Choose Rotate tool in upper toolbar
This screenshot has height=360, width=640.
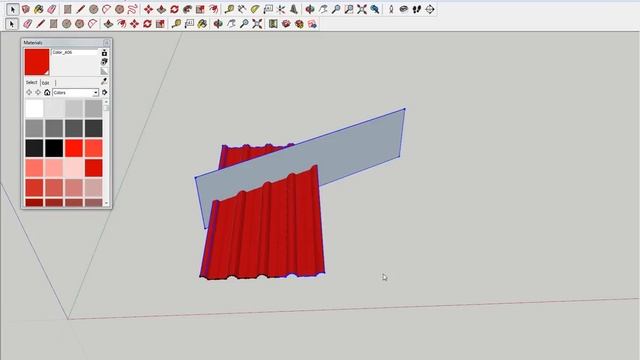(174, 9)
